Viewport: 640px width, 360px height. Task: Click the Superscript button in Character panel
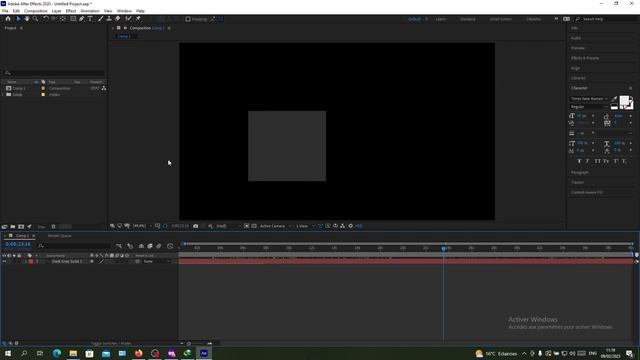(616, 161)
